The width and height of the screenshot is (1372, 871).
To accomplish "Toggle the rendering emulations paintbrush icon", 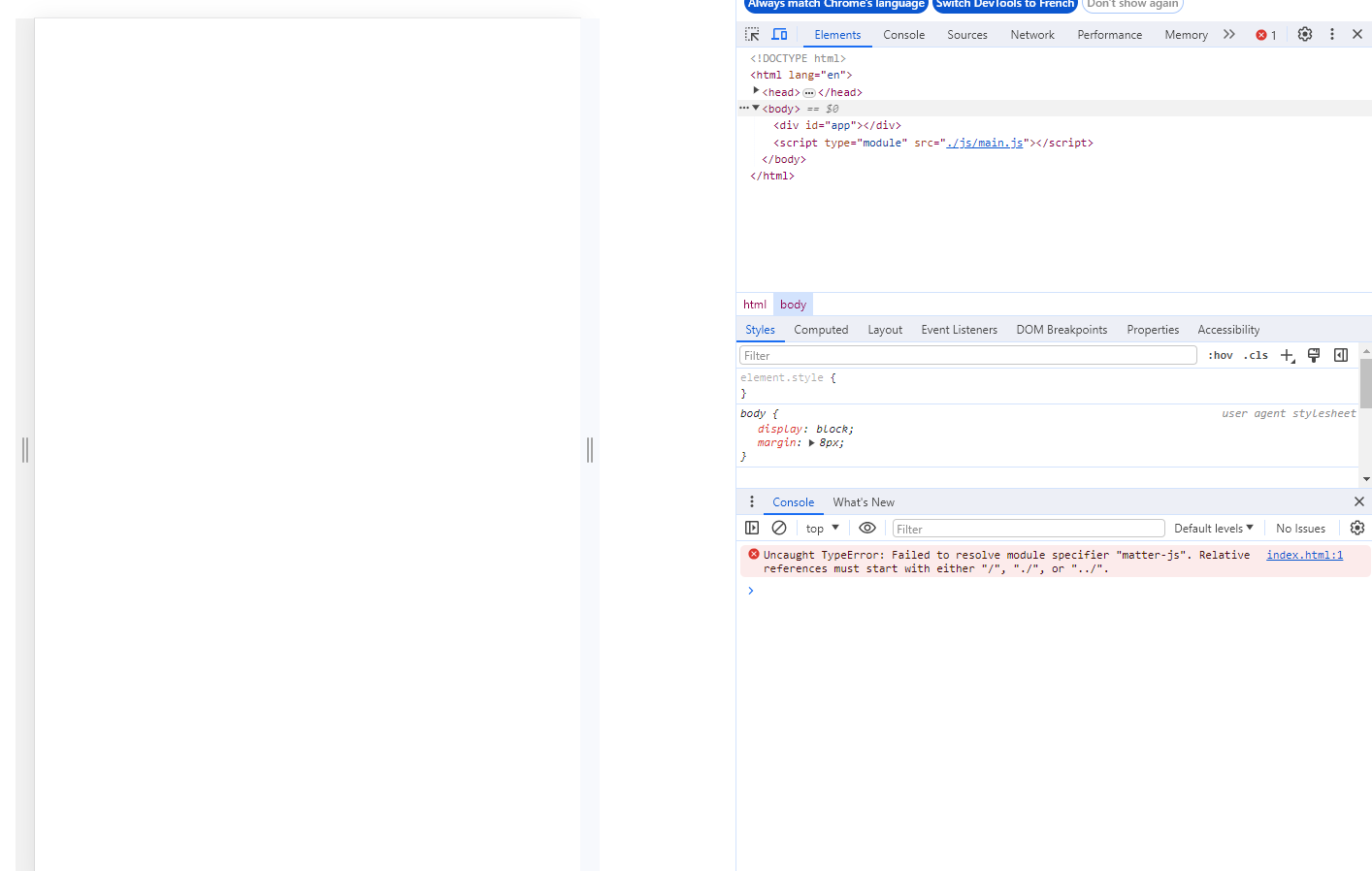I will tap(1314, 355).
